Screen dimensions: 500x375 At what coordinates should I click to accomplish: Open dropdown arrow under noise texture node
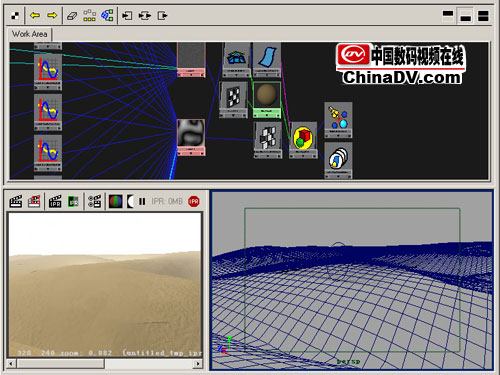click(x=191, y=153)
